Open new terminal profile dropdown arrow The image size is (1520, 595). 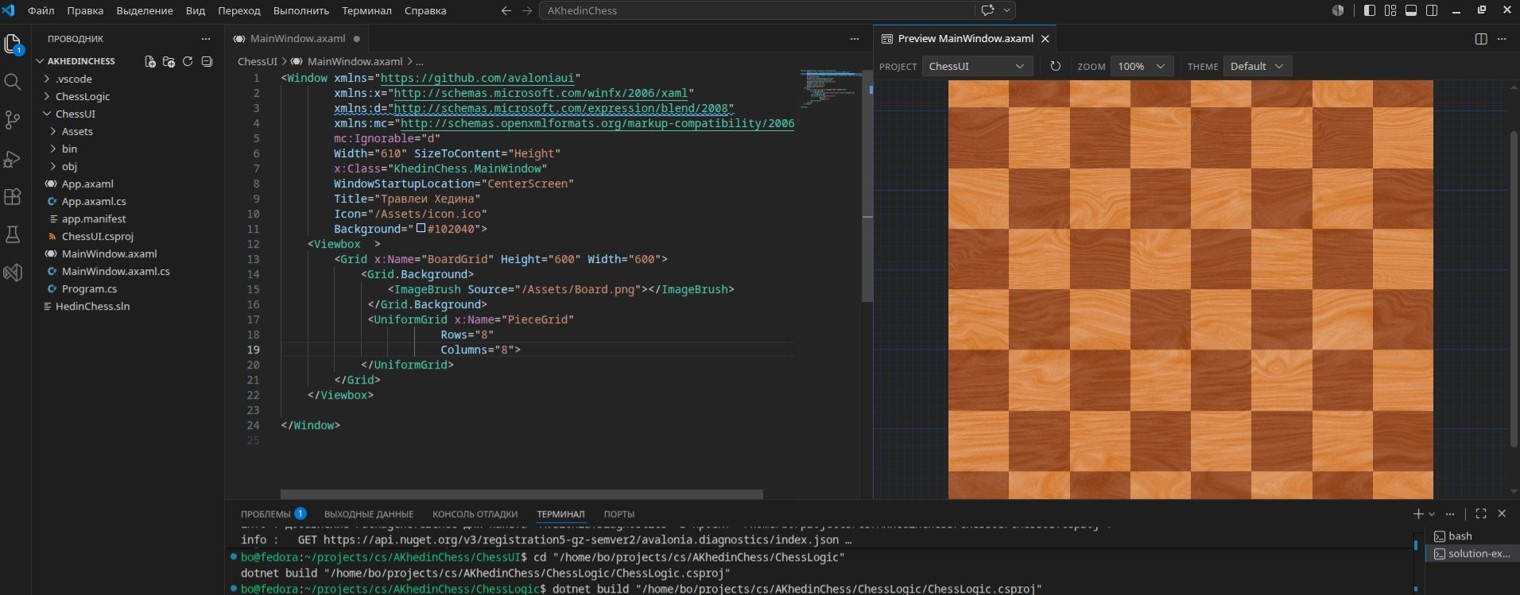coord(1433,513)
